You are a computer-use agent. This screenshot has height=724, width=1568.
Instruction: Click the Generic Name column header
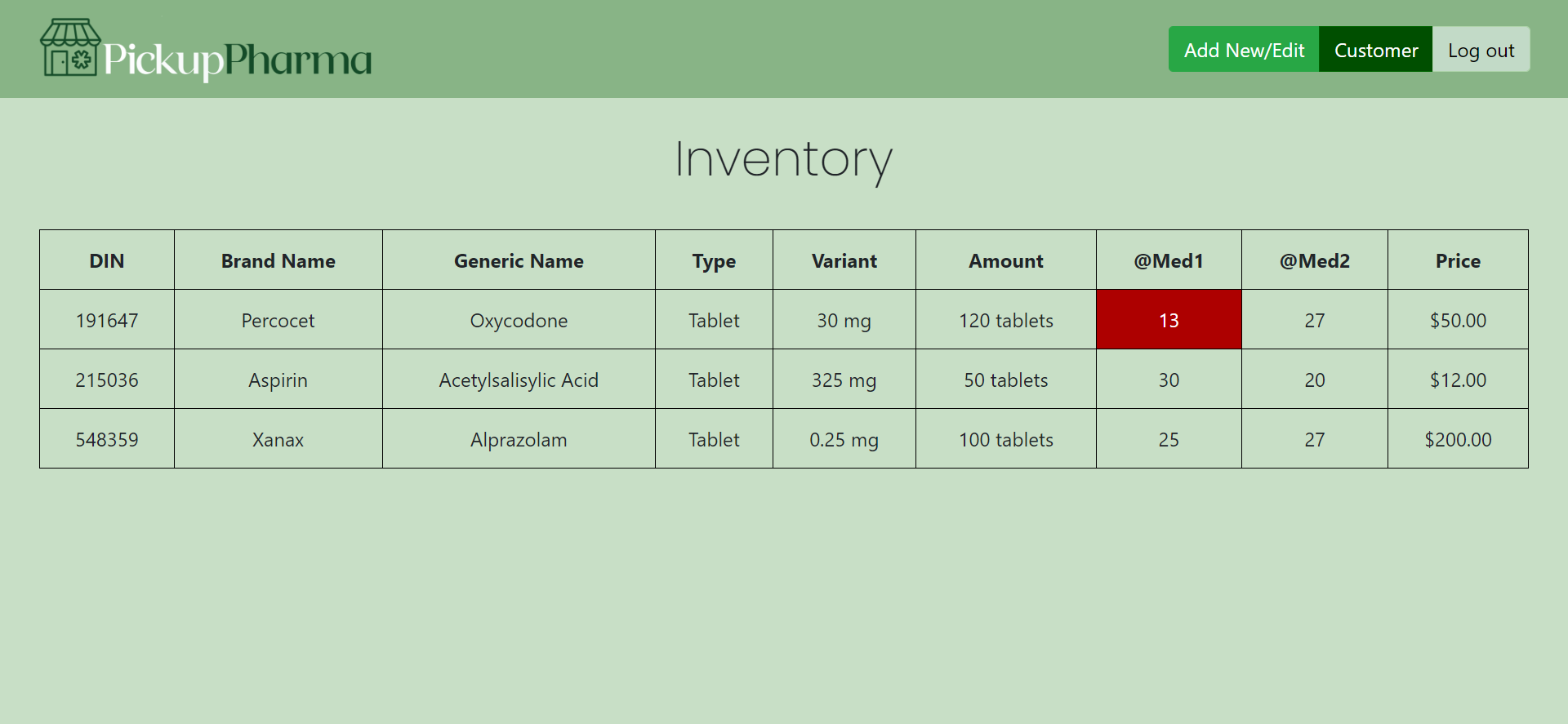(x=519, y=260)
